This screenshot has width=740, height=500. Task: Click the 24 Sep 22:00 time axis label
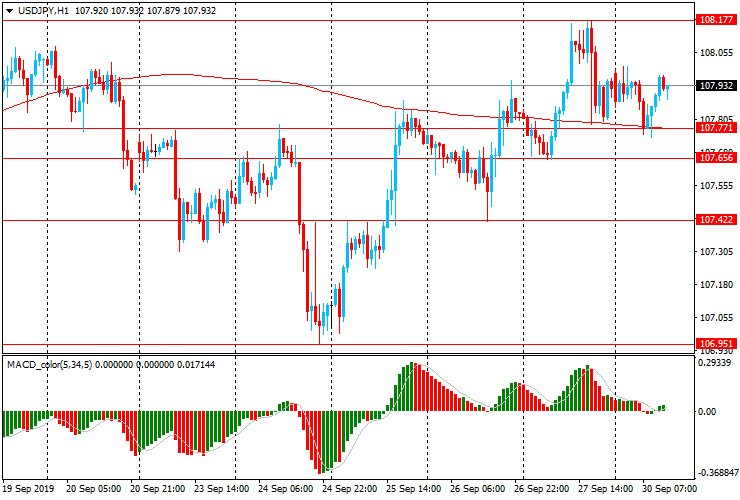coord(349,490)
